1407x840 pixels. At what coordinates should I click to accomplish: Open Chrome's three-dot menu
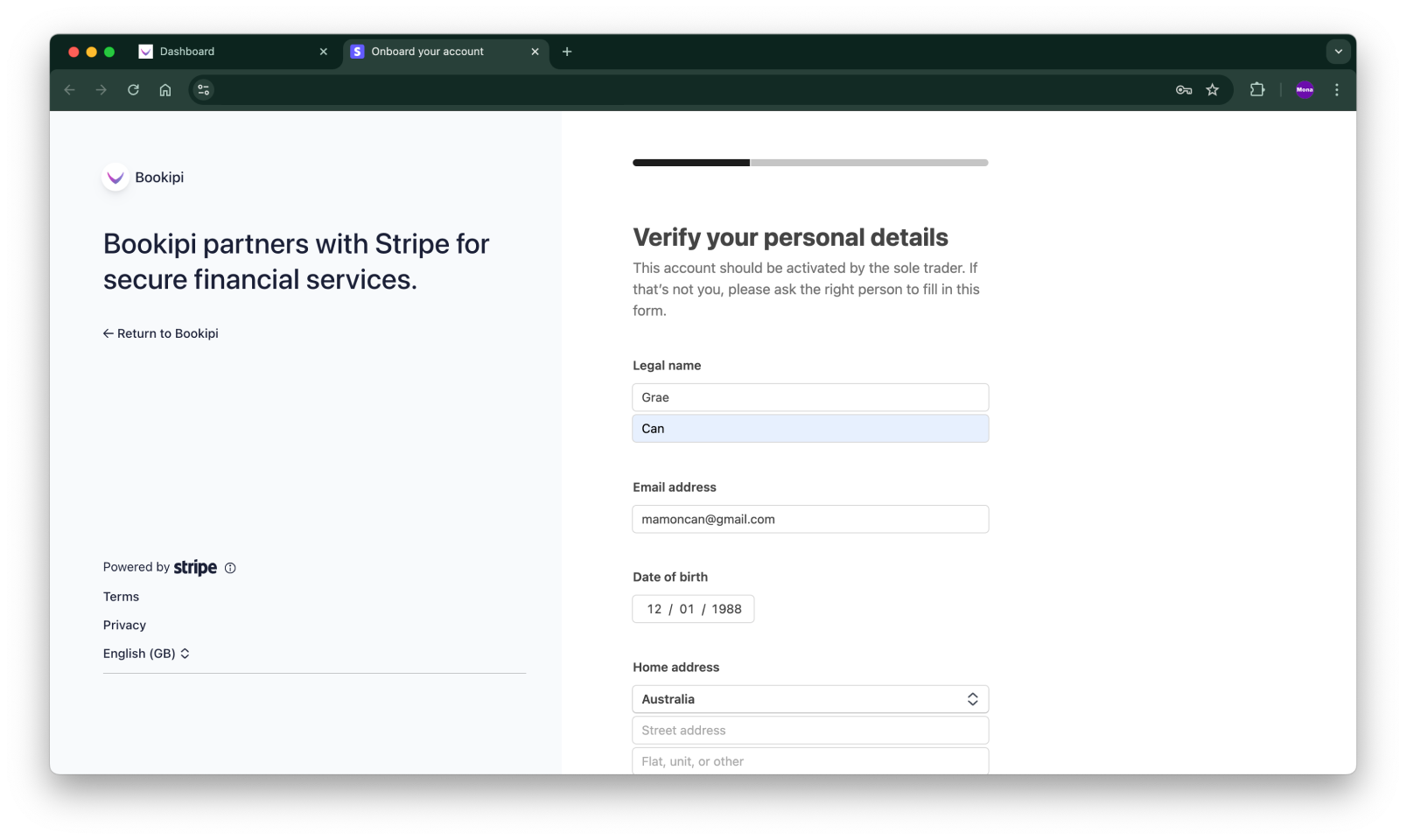click(x=1336, y=89)
